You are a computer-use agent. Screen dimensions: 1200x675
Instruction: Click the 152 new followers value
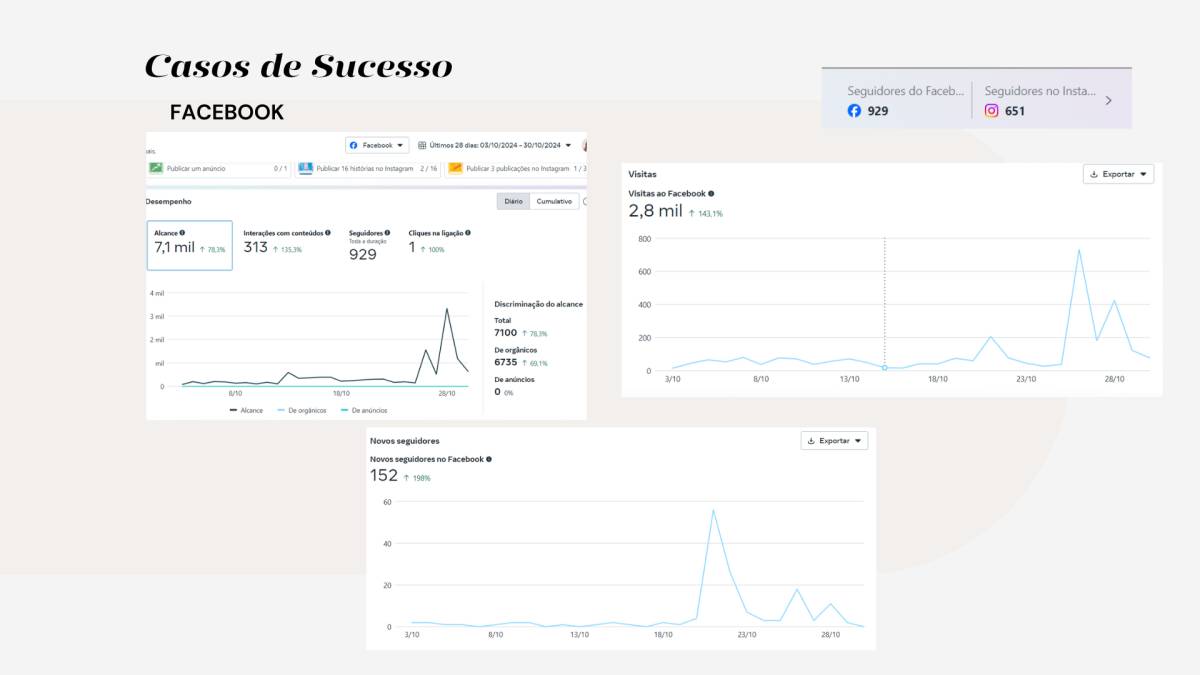click(384, 475)
